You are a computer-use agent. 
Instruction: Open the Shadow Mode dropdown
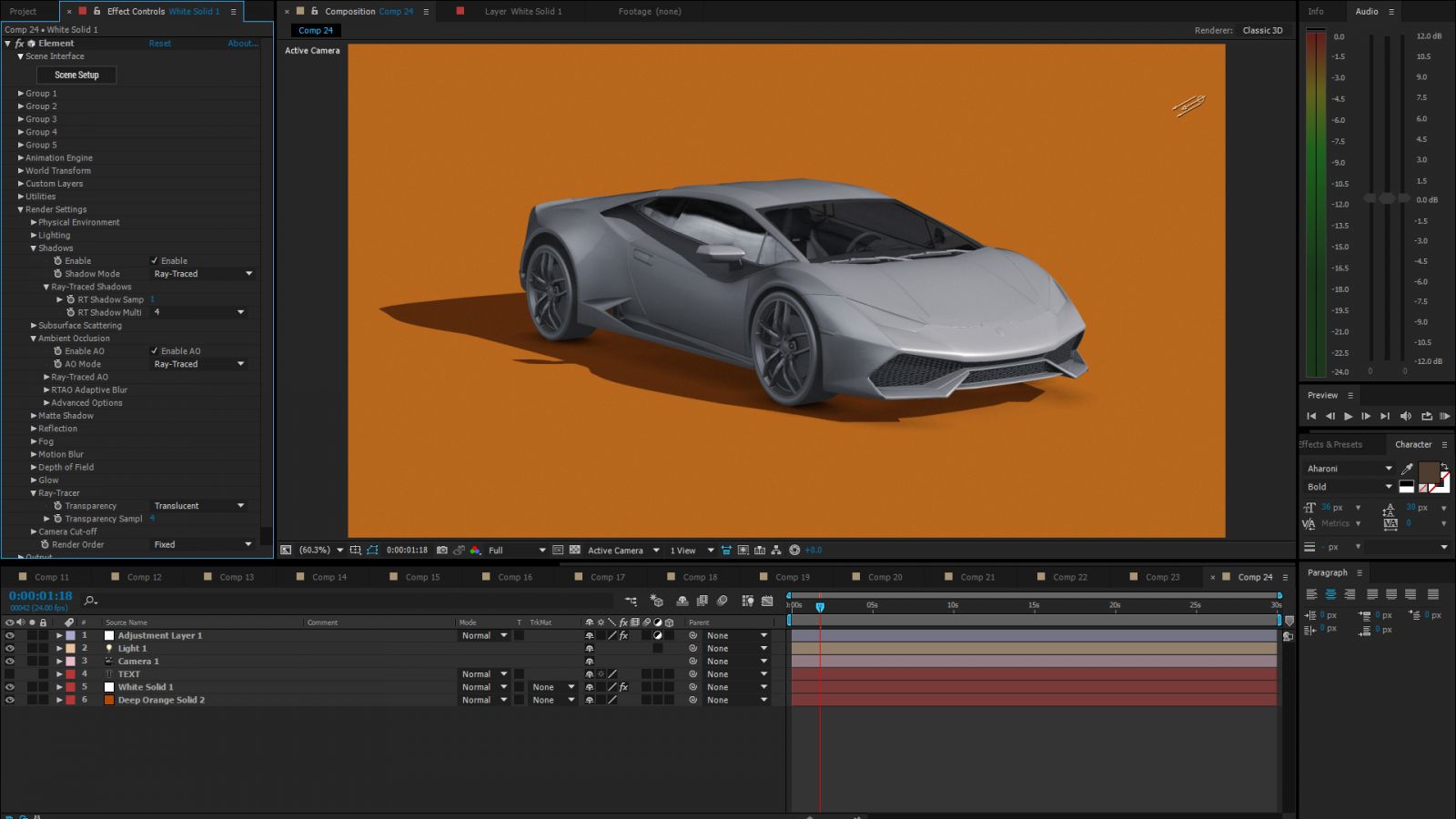tap(202, 273)
